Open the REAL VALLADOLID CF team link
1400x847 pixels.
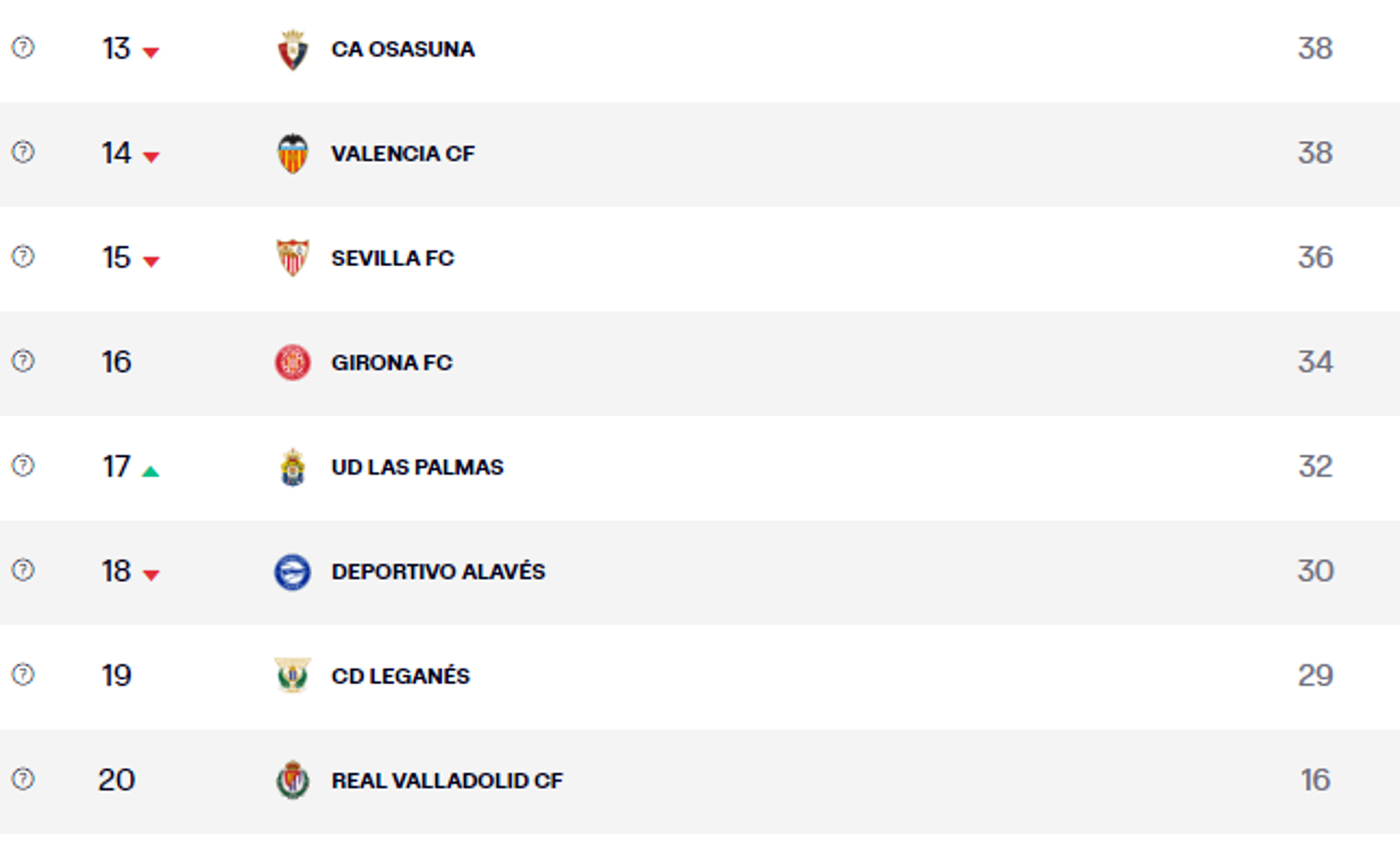pyautogui.click(x=447, y=781)
